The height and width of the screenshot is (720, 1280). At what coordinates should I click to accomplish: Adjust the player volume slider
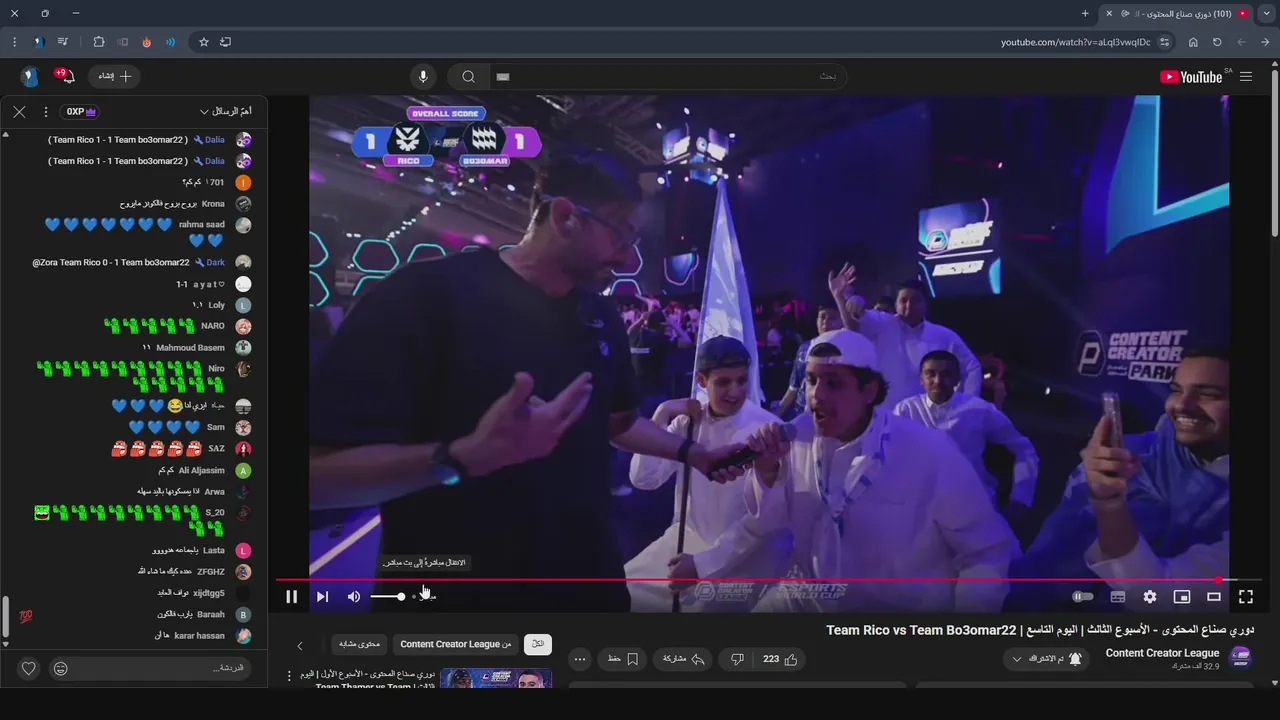coord(388,597)
